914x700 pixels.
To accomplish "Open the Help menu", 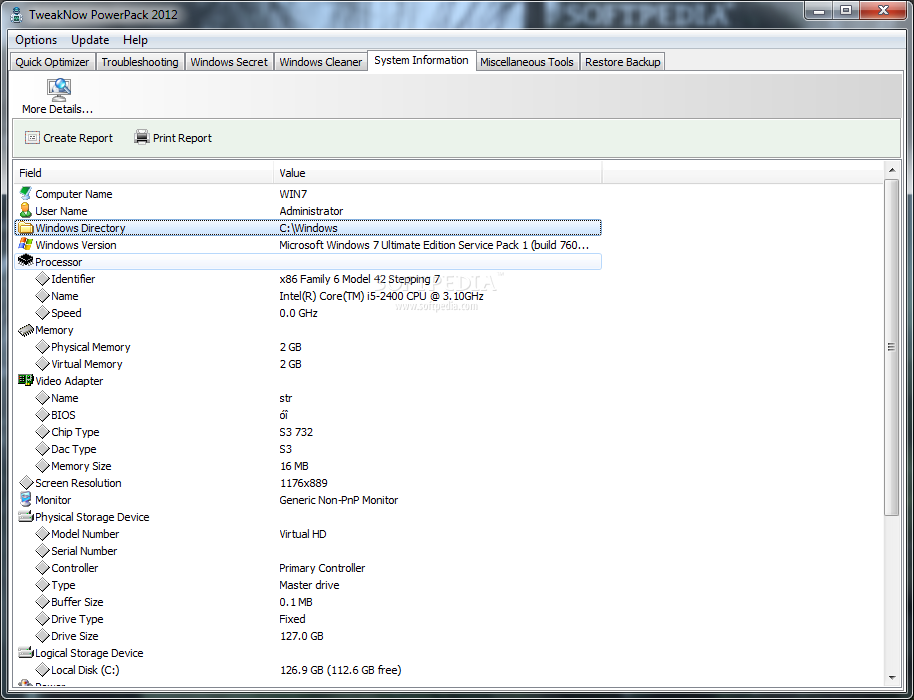I will [x=135, y=40].
